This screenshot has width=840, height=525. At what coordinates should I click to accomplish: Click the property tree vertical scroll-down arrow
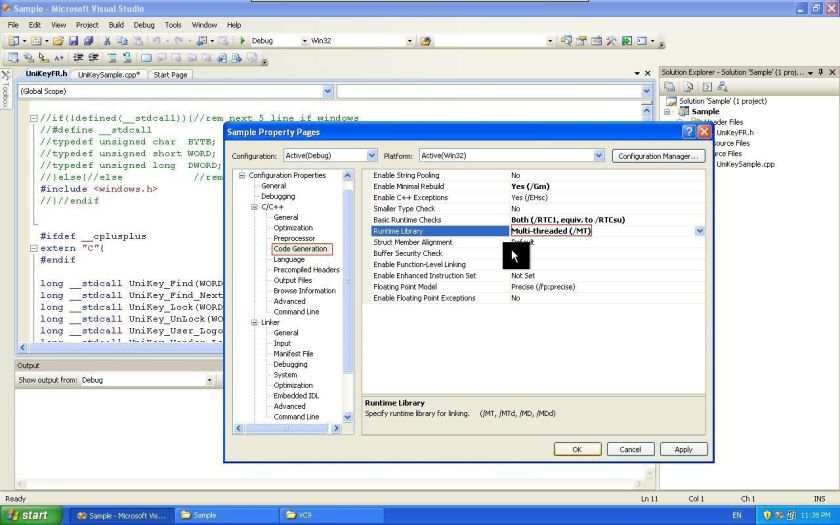(347, 417)
